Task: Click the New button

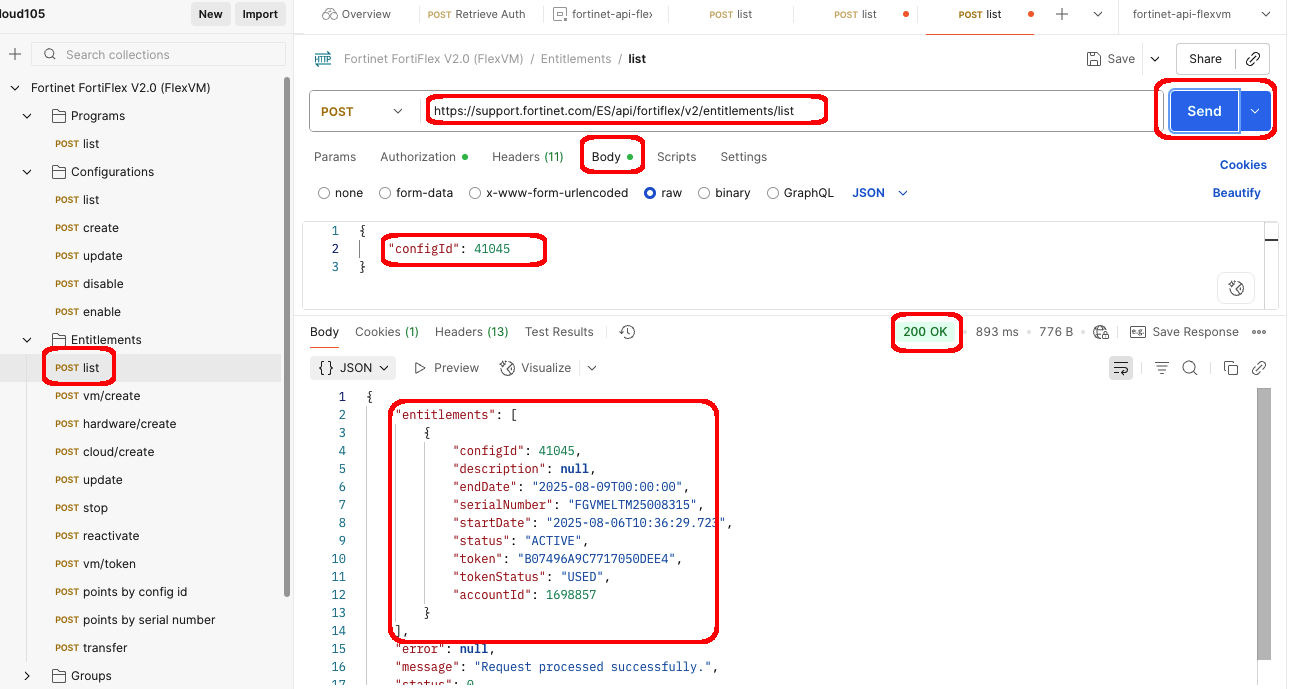Action: (x=210, y=14)
